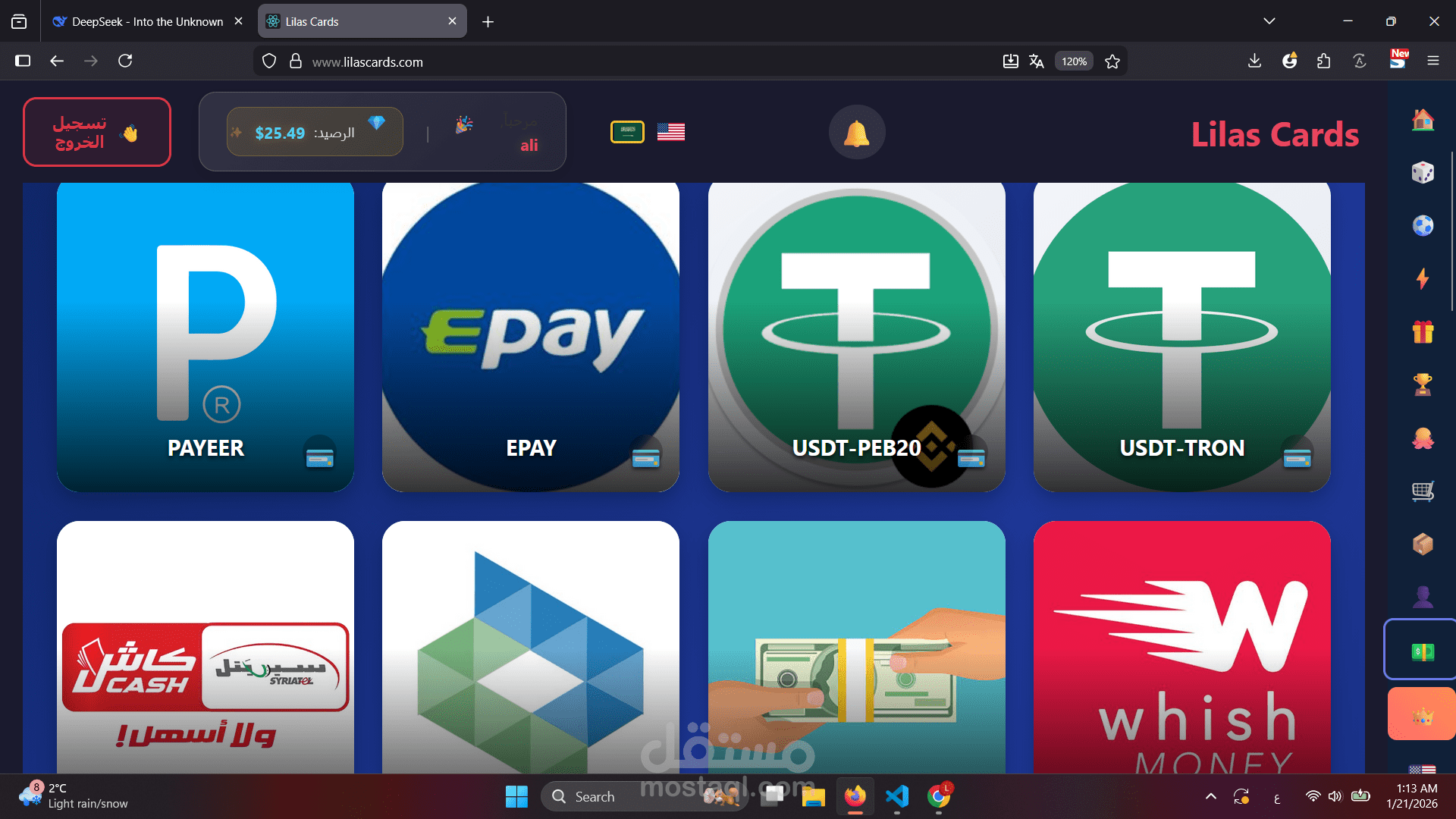
Task: Open the Firefox application menu
Action: point(1432,61)
